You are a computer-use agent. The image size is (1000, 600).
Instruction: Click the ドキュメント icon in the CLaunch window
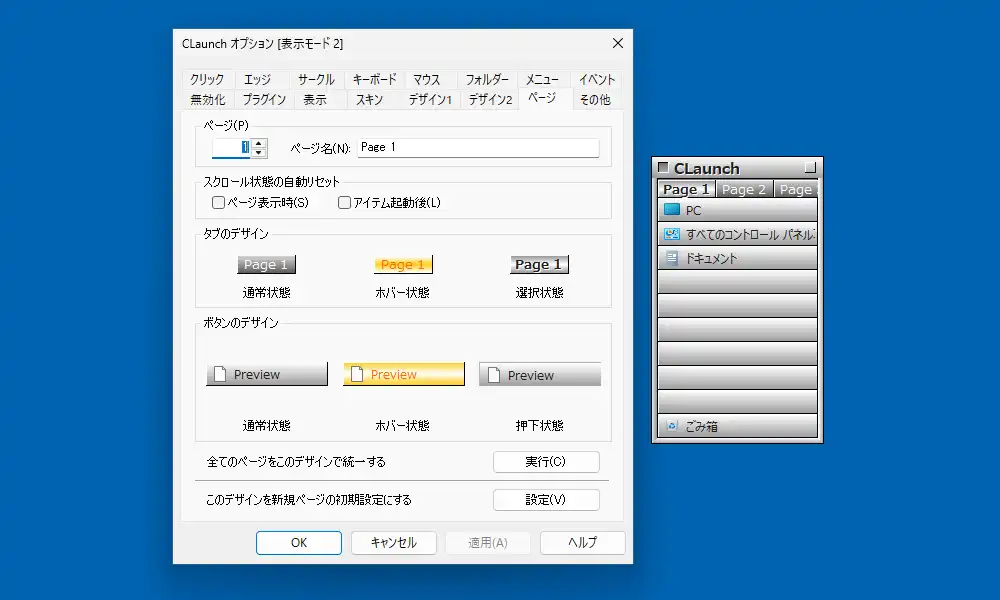(x=672, y=258)
